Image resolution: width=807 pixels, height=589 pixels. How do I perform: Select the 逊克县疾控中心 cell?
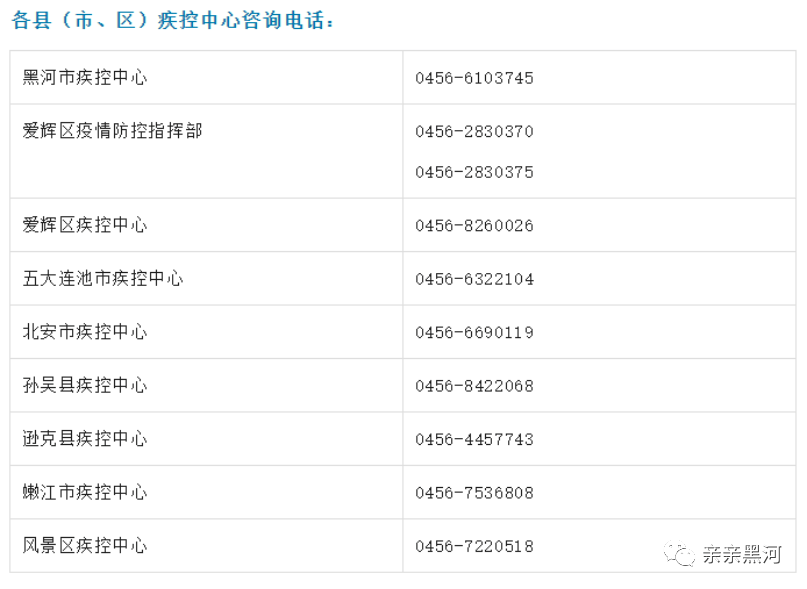pos(85,439)
